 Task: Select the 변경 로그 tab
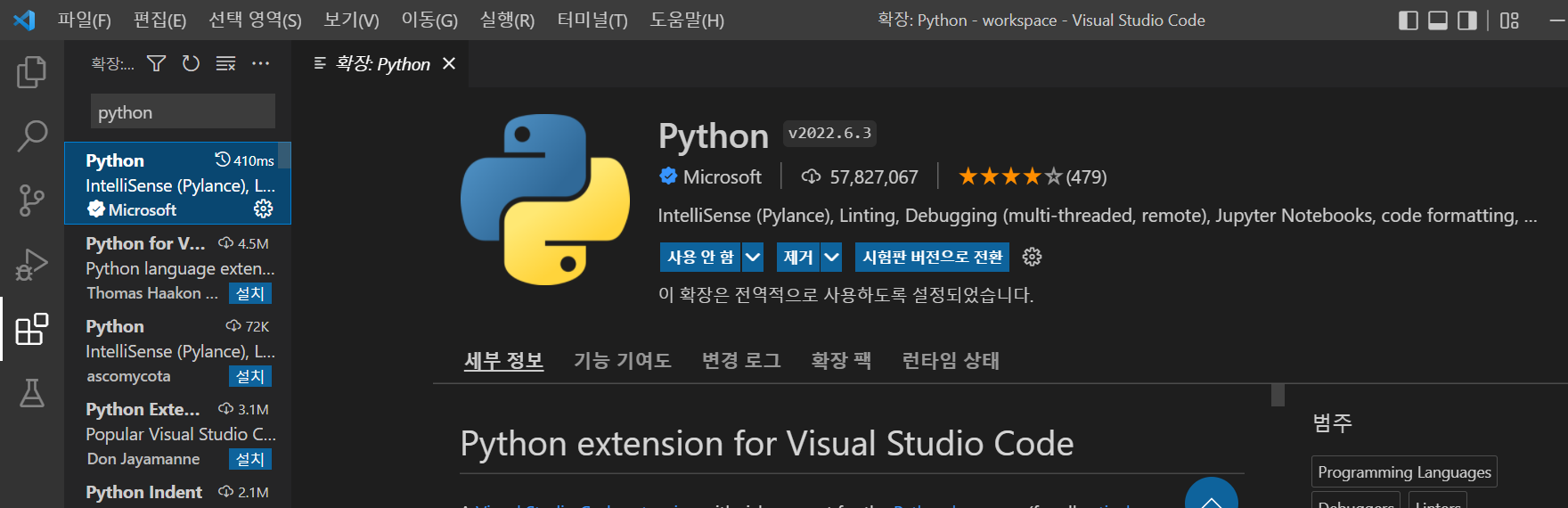point(741,361)
